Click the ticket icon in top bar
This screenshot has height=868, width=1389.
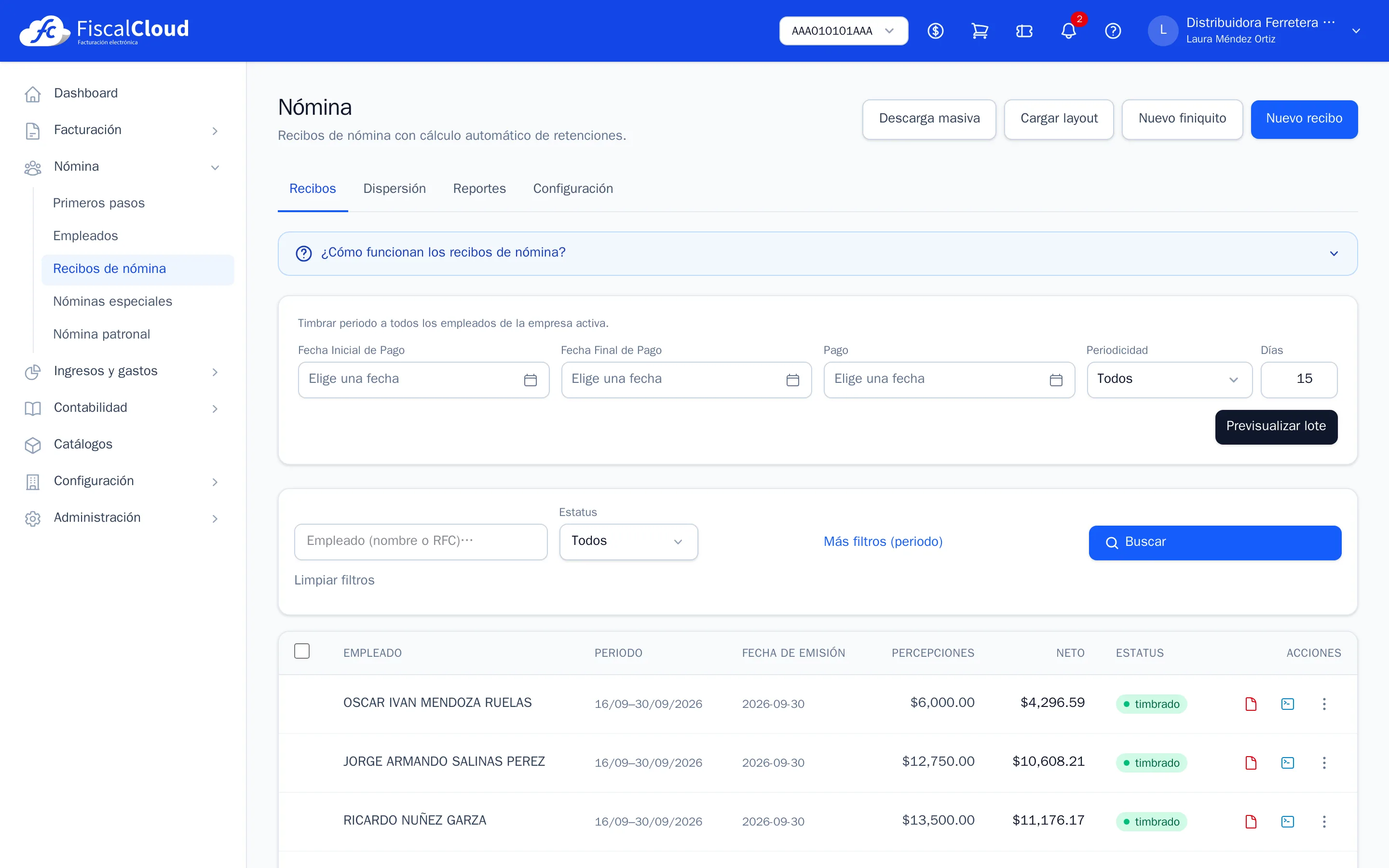pyautogui.click(x=1024, y=31)
